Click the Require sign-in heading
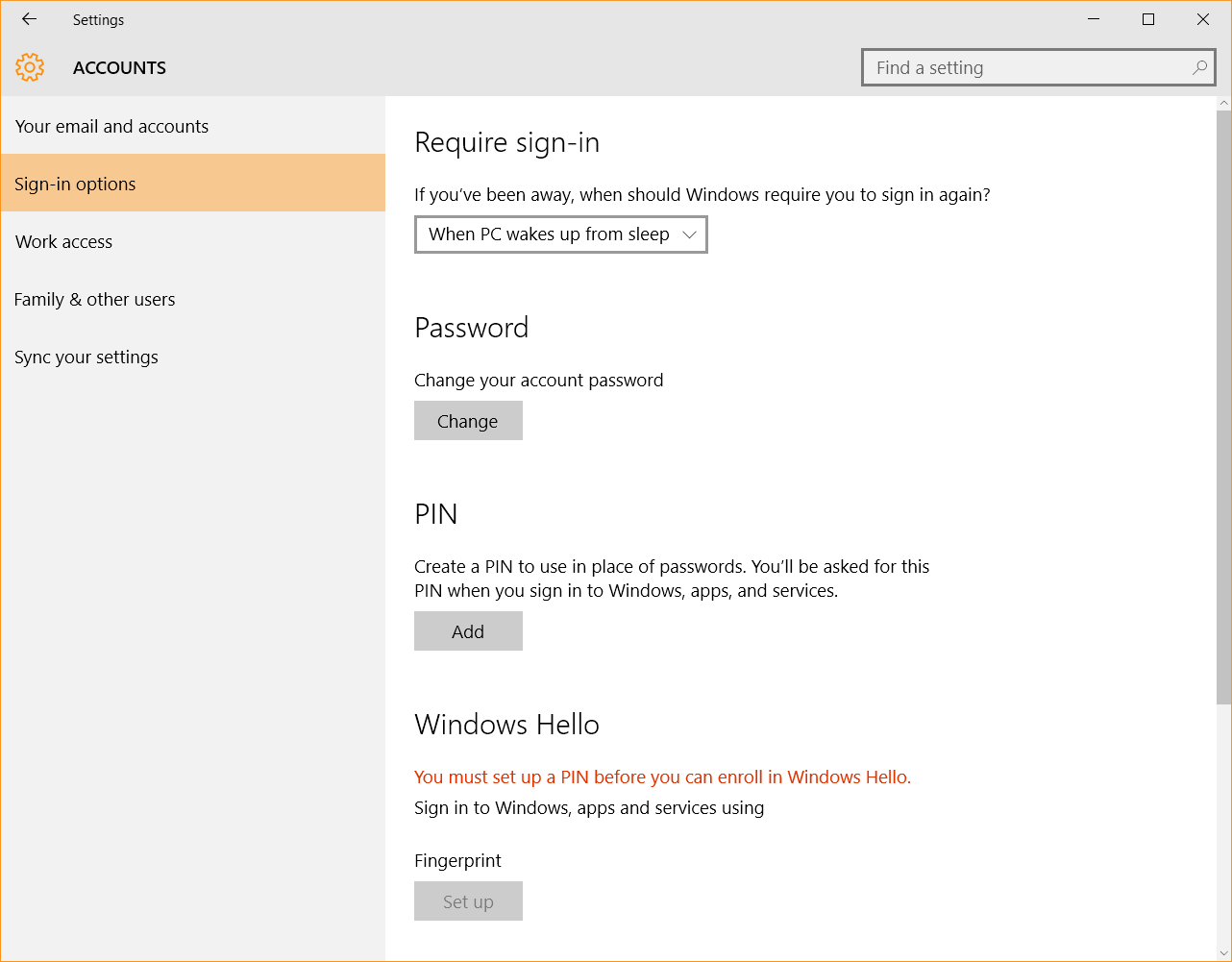This screenshot has width=1232, height=962. pyautogui.click(x=506, y=142)
